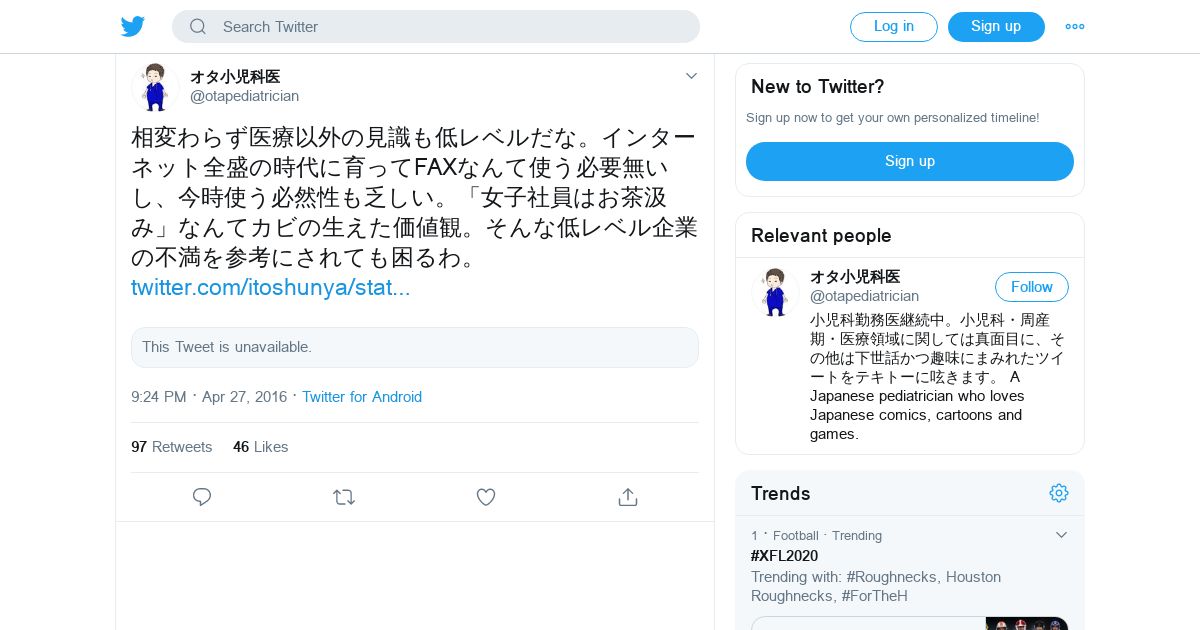1200x630 pixels.
Task: Like the tweet with heart icon
Action: [486, 497]
